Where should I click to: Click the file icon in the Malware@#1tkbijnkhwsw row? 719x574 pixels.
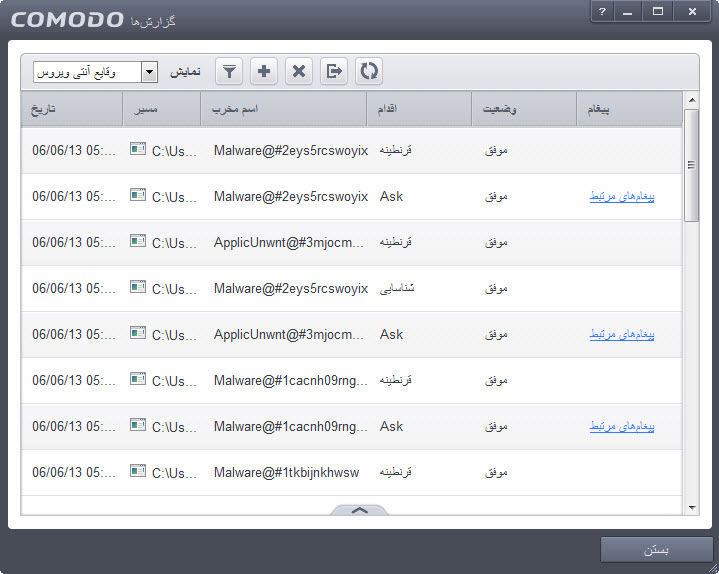pos(138,470)
